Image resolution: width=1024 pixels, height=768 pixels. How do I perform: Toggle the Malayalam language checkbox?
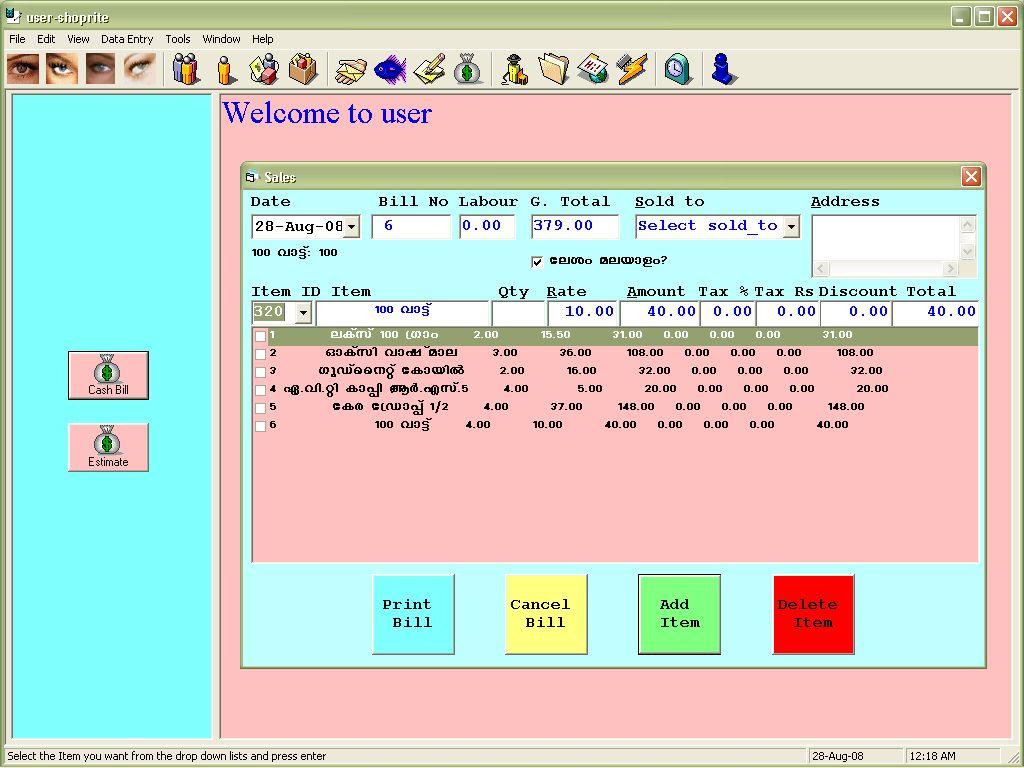pos(537,262)
